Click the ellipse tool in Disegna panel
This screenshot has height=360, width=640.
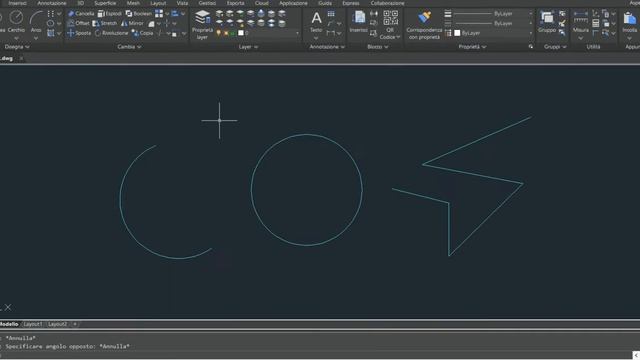[51, 23]
